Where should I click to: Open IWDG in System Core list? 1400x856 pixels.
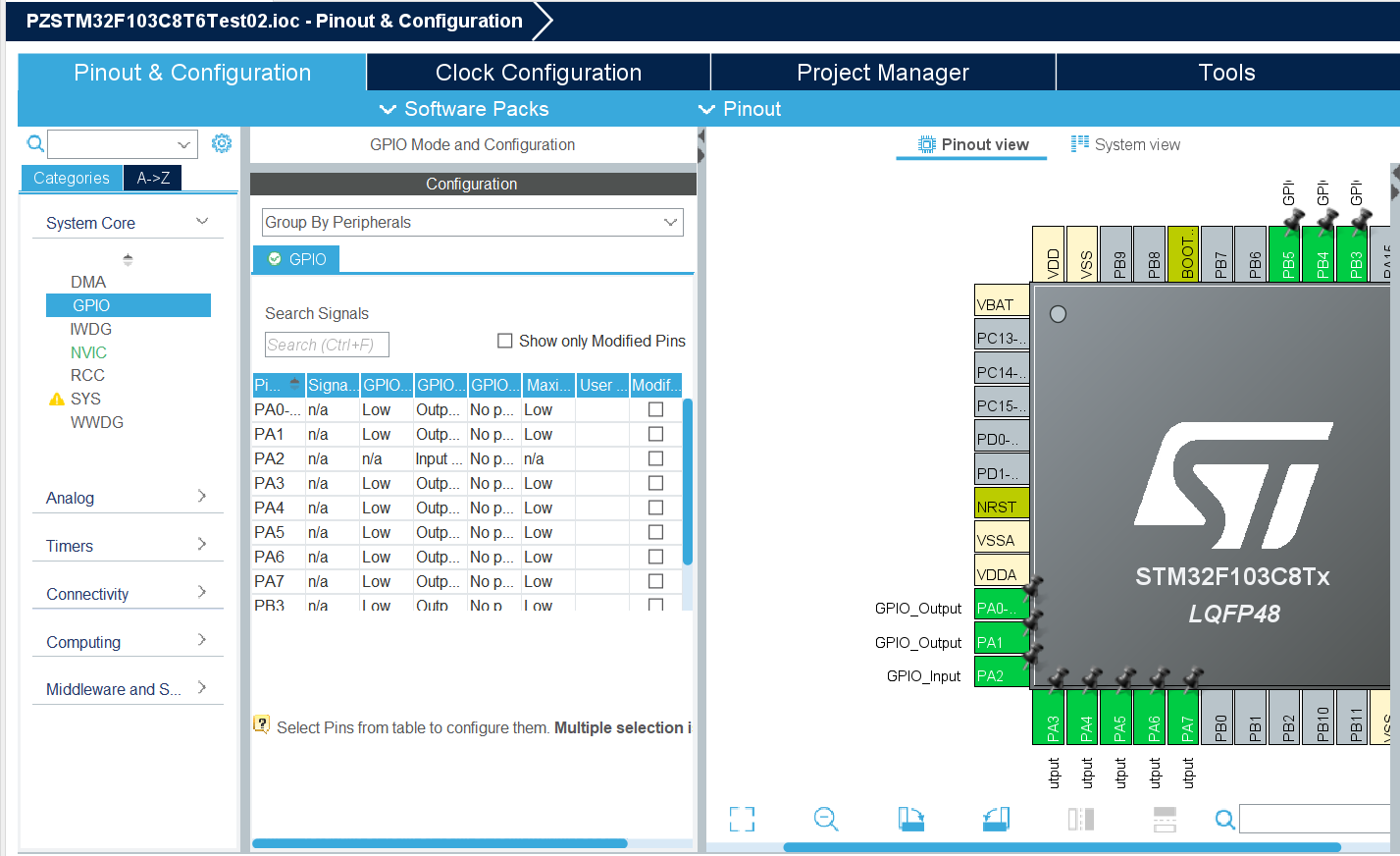91,329
